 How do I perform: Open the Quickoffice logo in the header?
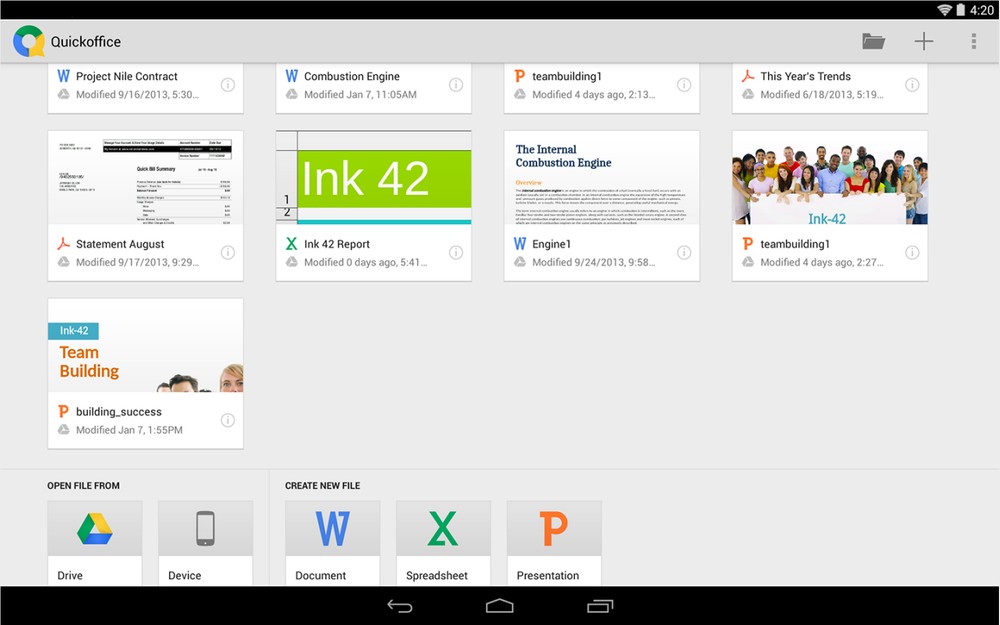click(x=29, y=41)
